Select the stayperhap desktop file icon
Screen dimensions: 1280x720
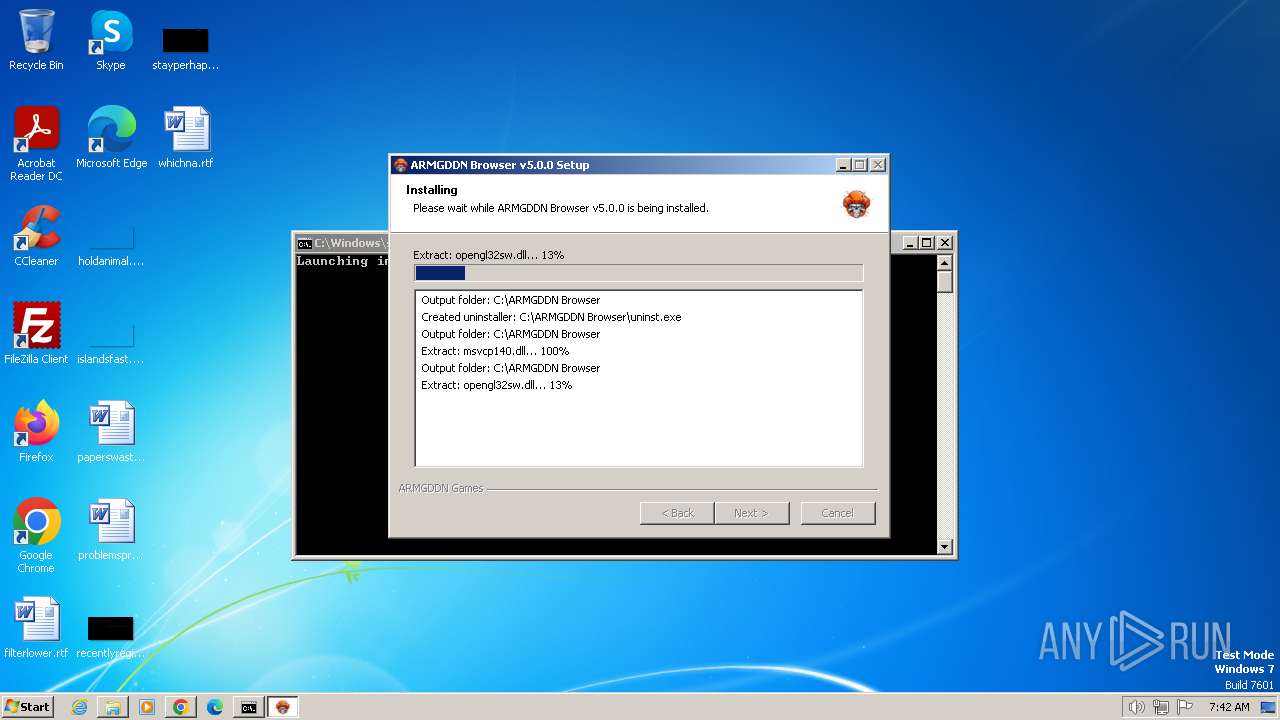coord(185,48)
